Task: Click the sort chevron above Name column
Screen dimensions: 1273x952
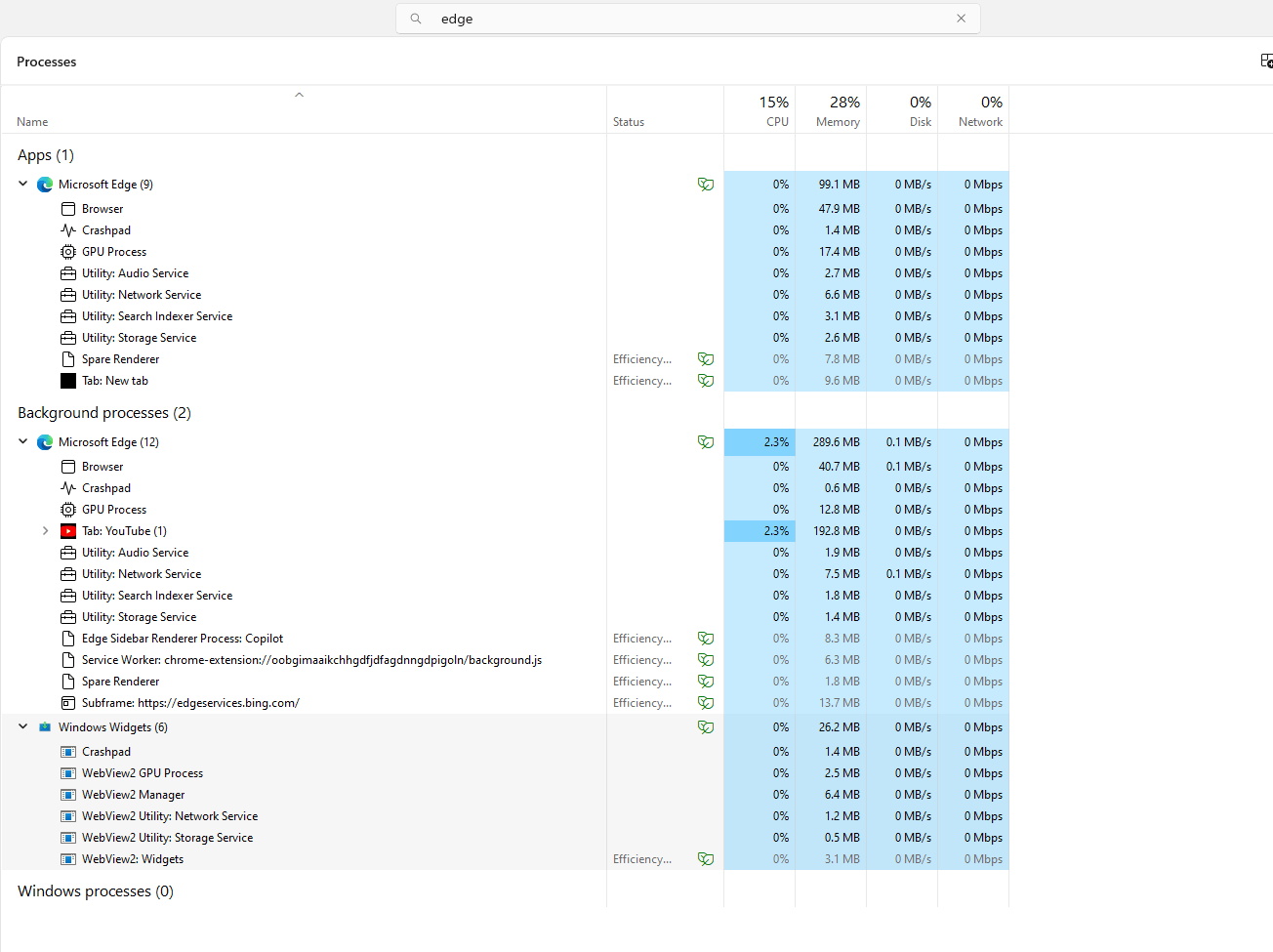Action: [x=300, y=95]
